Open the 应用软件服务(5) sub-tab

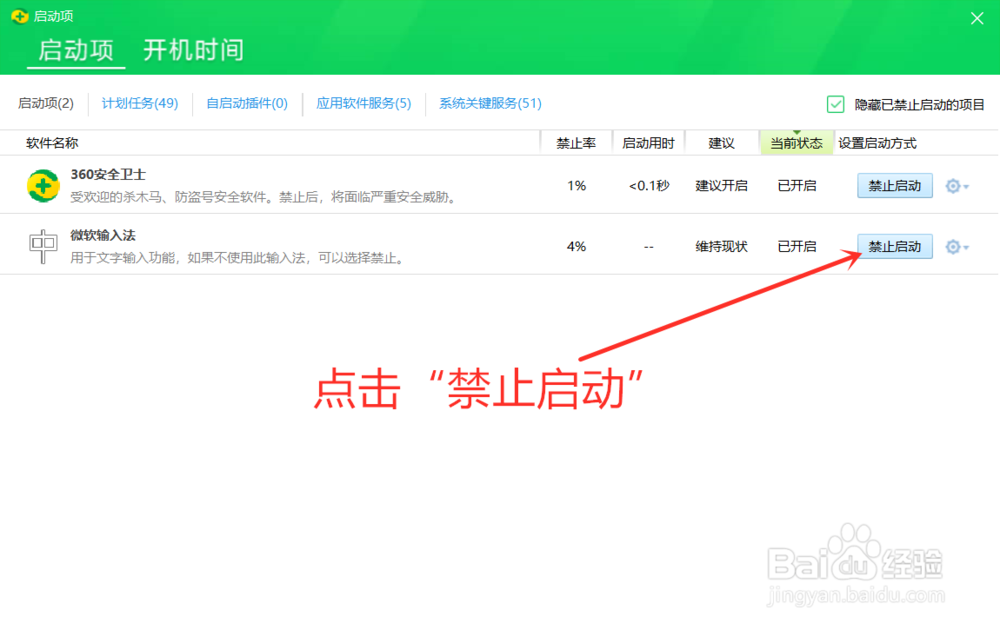[364, 103]
